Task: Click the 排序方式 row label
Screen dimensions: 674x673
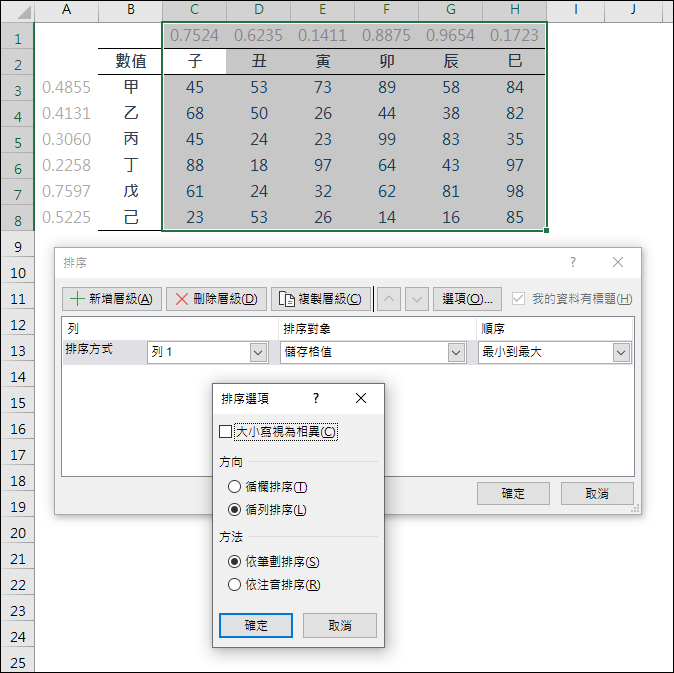Action: tap(89, 349)
